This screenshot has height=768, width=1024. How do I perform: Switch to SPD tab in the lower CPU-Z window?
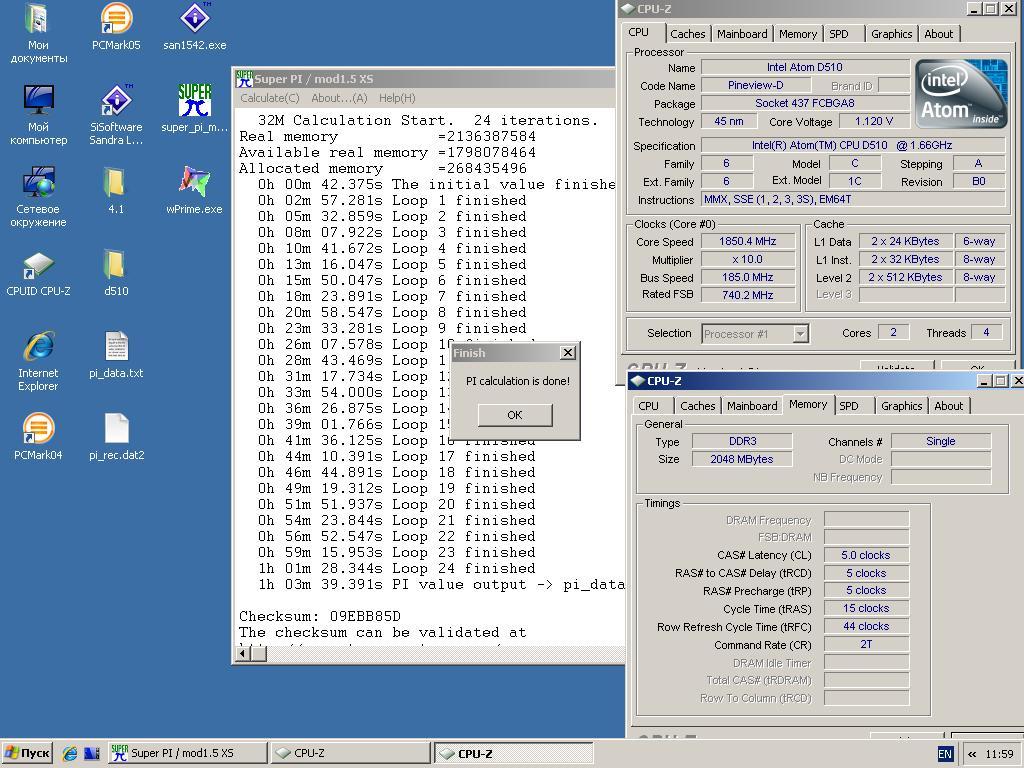849,406
